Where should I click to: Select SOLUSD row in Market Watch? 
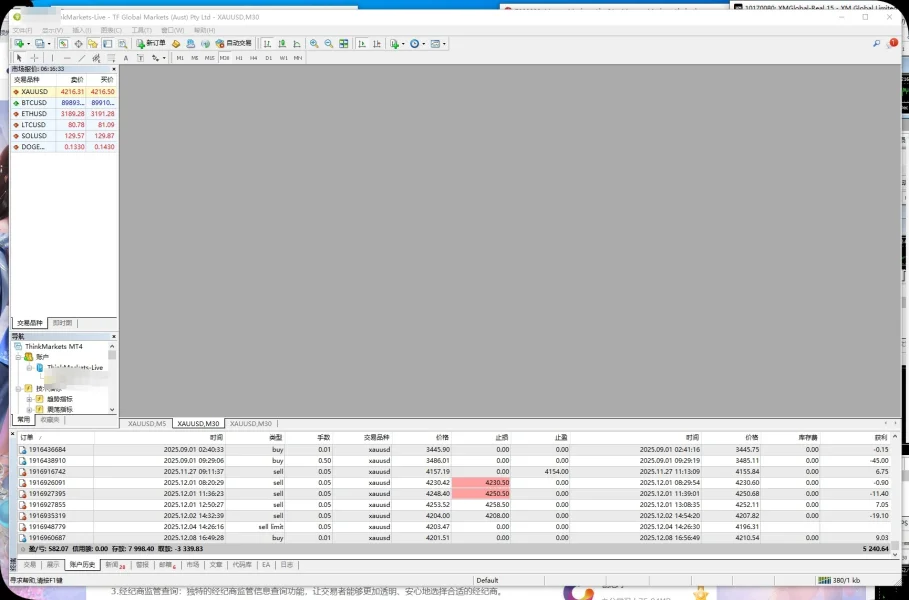click(64, 136)
